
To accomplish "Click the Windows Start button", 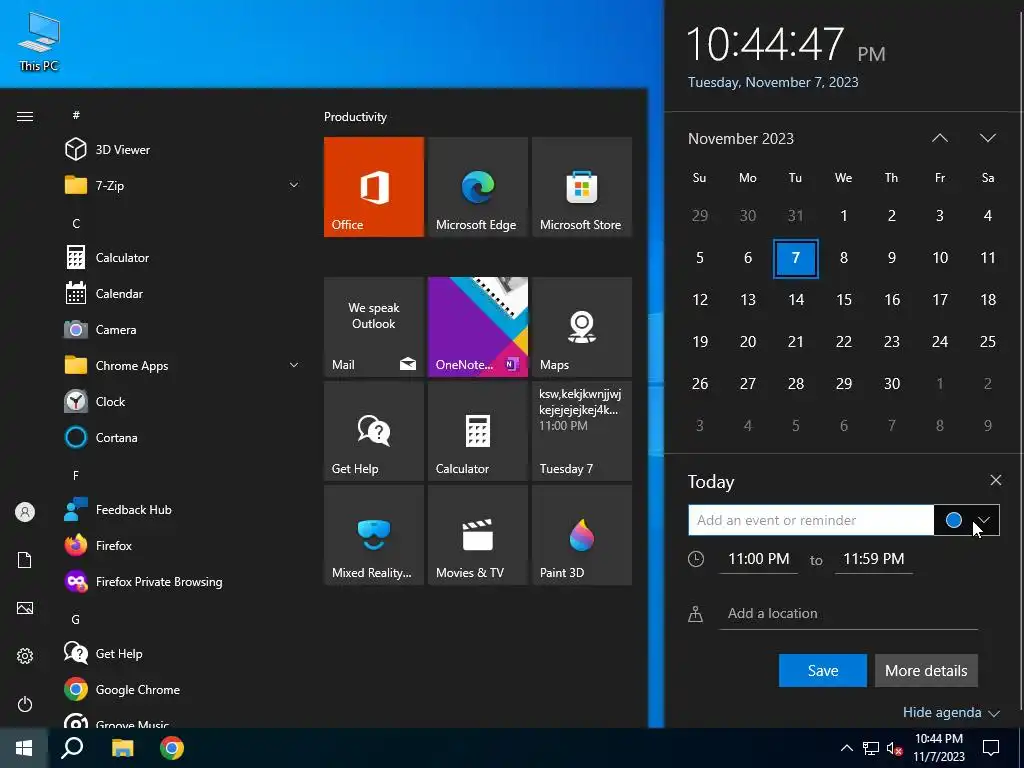I will [24, 748].
